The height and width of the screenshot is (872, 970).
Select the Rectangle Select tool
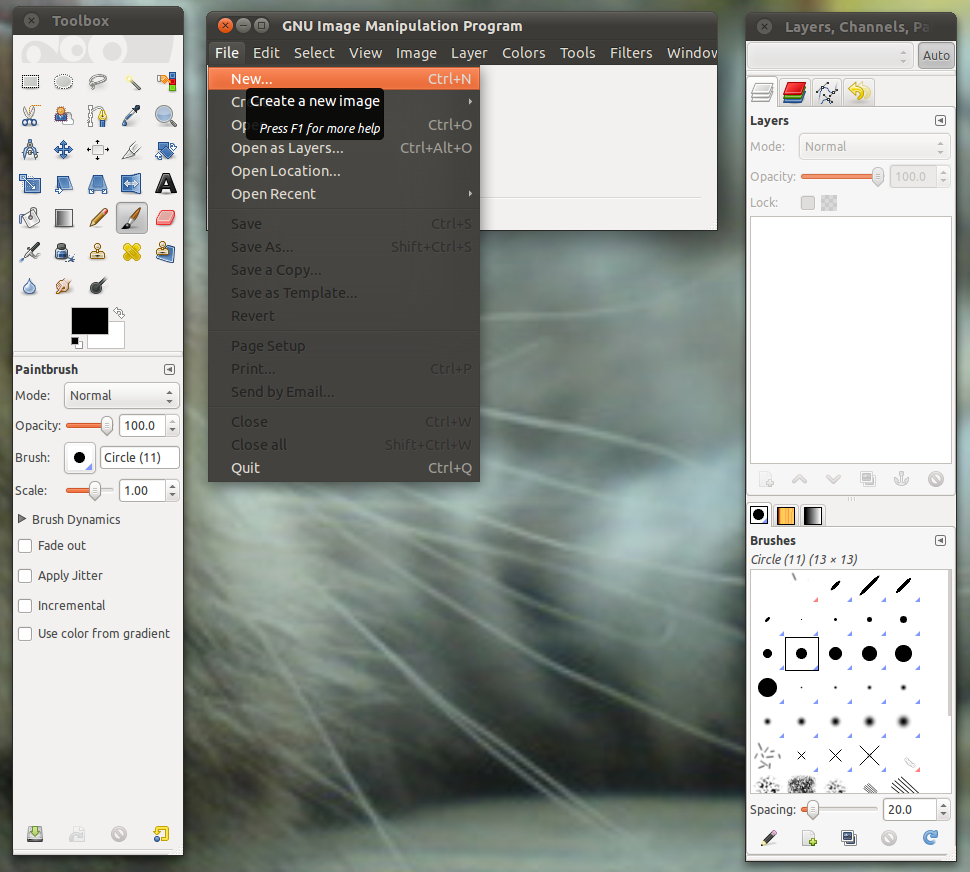pos(30,82)
